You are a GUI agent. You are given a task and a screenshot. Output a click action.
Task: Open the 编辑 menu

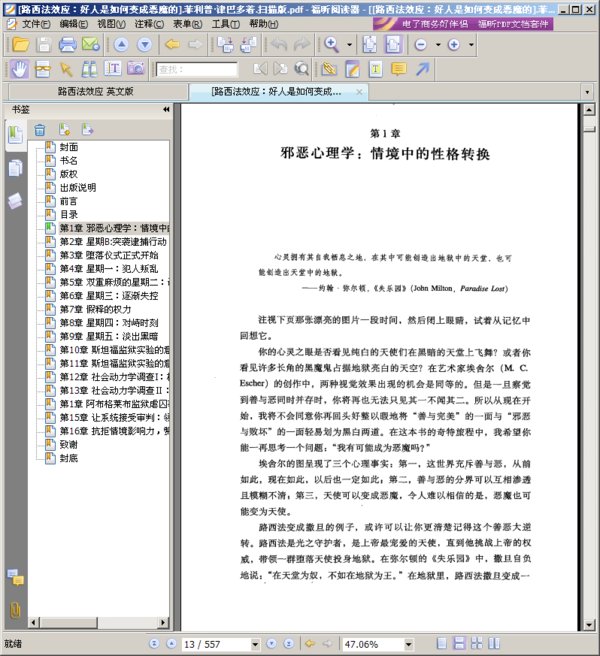tap(73, 24)
